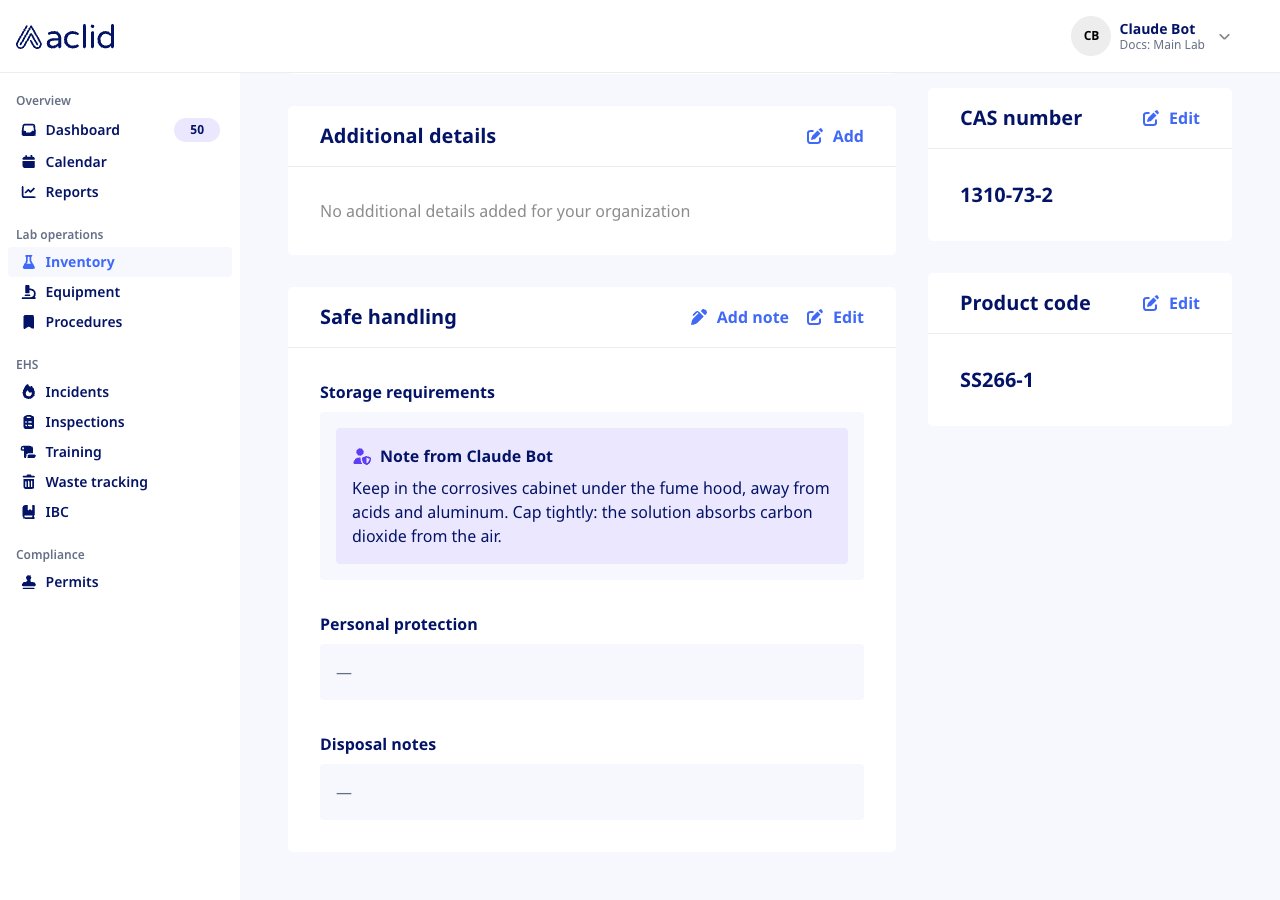Click the aclid logo

(x=65, y=37)
